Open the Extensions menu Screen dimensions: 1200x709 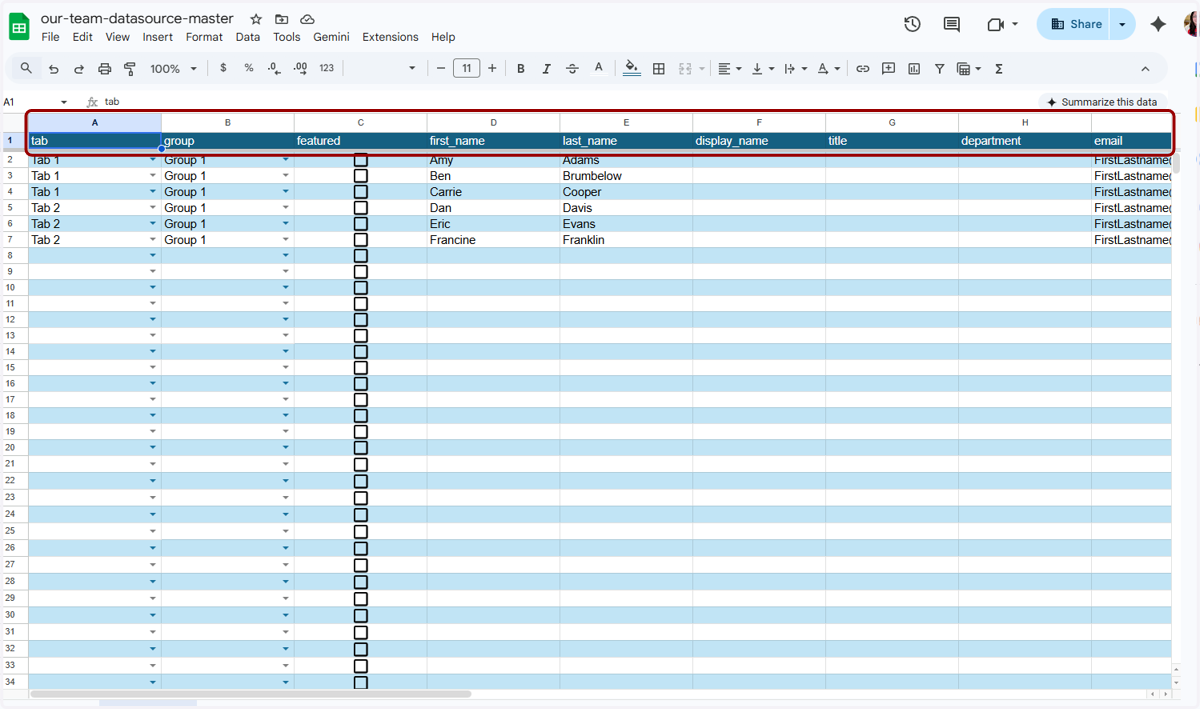[x=390, y=37]
